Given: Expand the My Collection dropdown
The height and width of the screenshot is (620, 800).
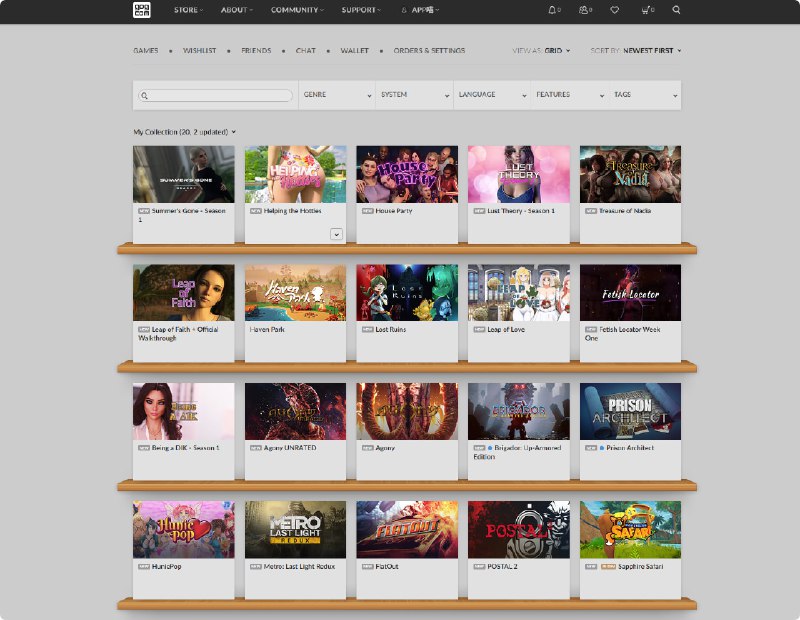Looking at the screenshot, I should (x=185, y=132).
